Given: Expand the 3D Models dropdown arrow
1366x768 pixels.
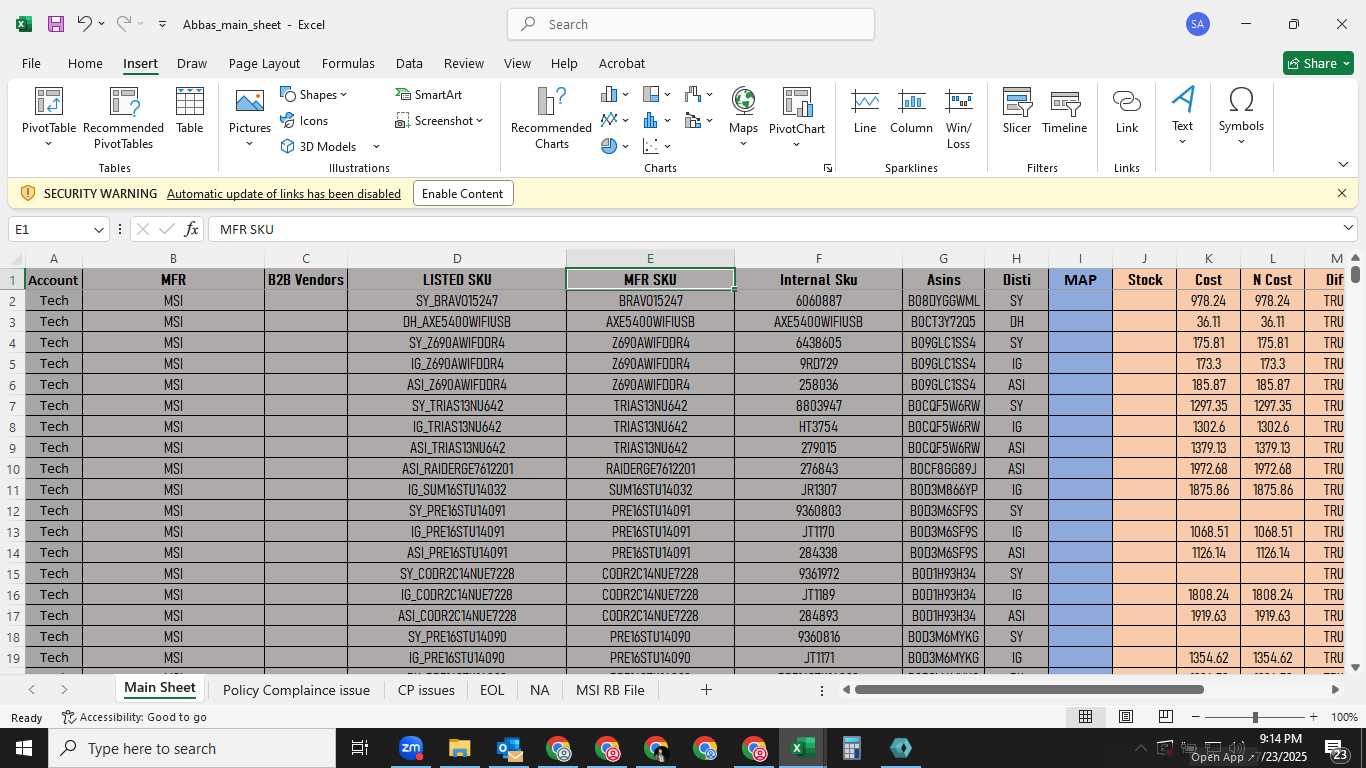Looking at the screenshot, I should [x=376, y=147].
